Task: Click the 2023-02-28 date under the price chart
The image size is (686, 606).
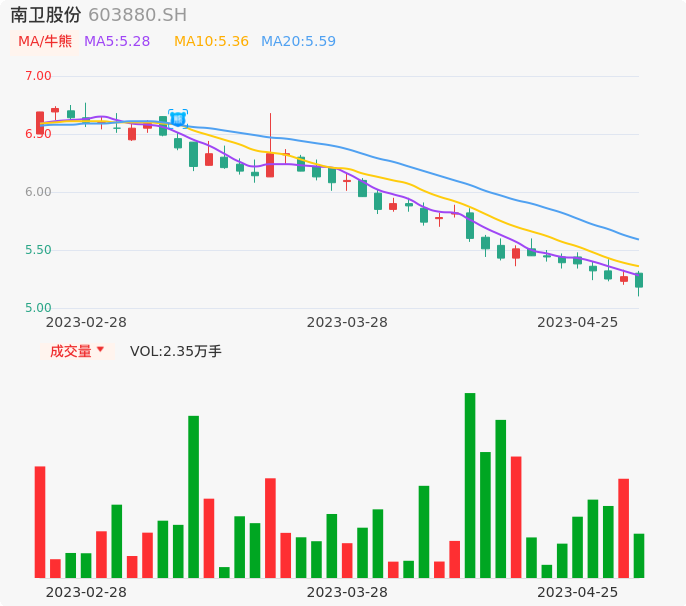Action: pos(86,323)
